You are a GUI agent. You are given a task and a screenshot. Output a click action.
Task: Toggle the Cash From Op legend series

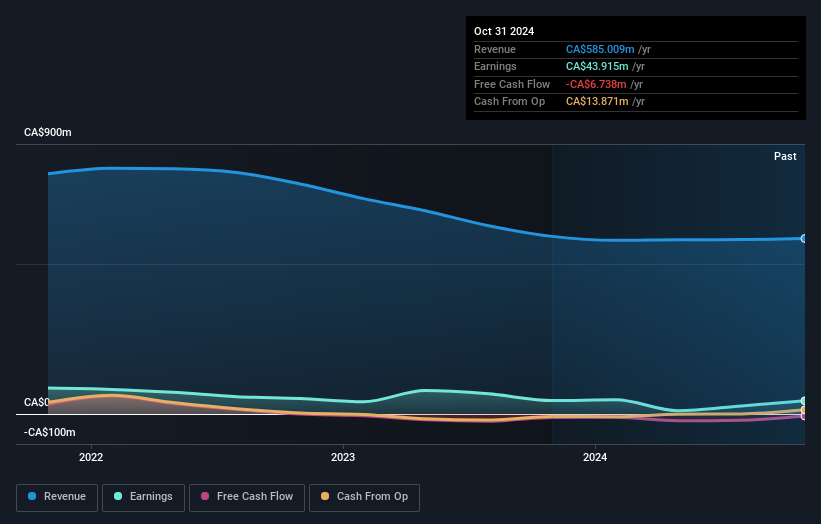click(x=364, y=497)
